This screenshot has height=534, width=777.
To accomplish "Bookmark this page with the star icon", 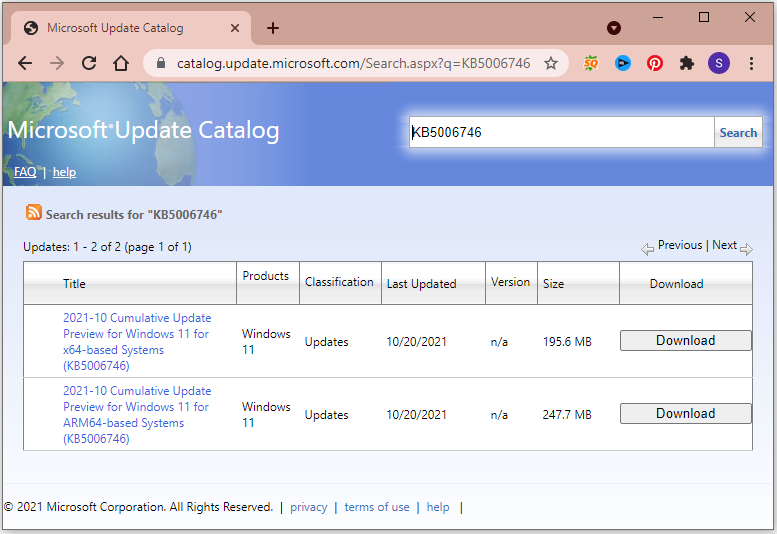I will coord(551,63).
